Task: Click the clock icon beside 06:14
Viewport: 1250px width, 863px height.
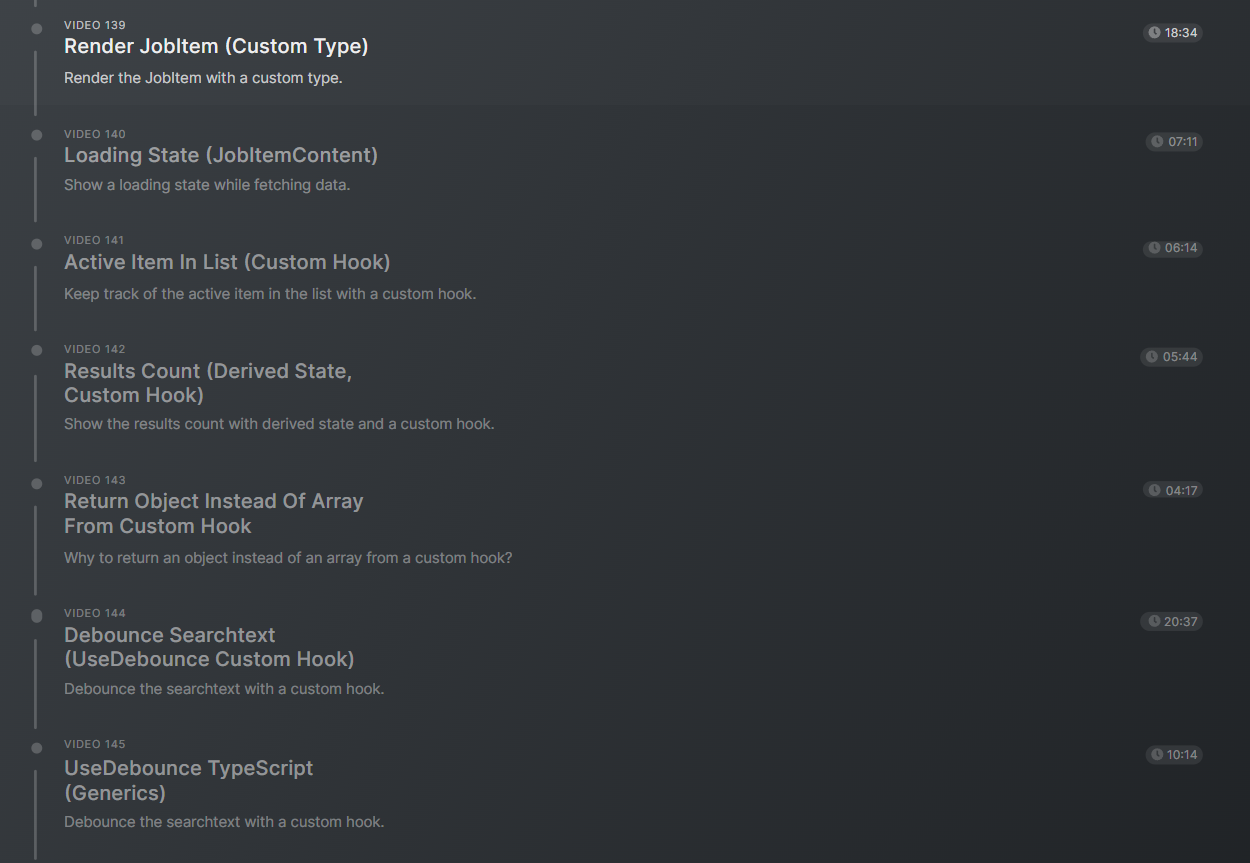Action: [1154, 248]
